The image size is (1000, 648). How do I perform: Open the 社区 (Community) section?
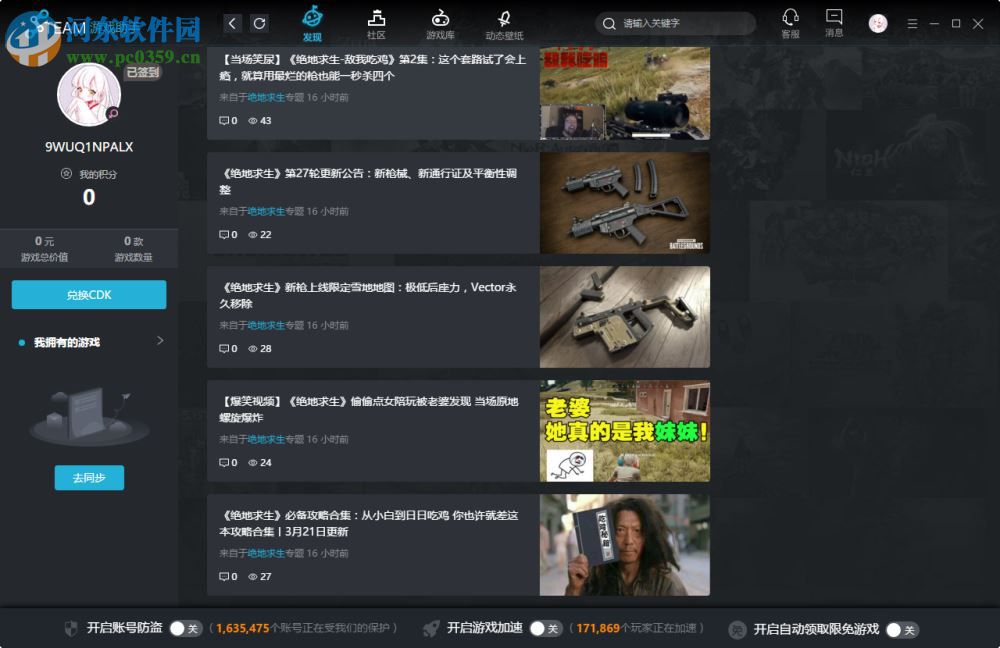coord(376,20)
